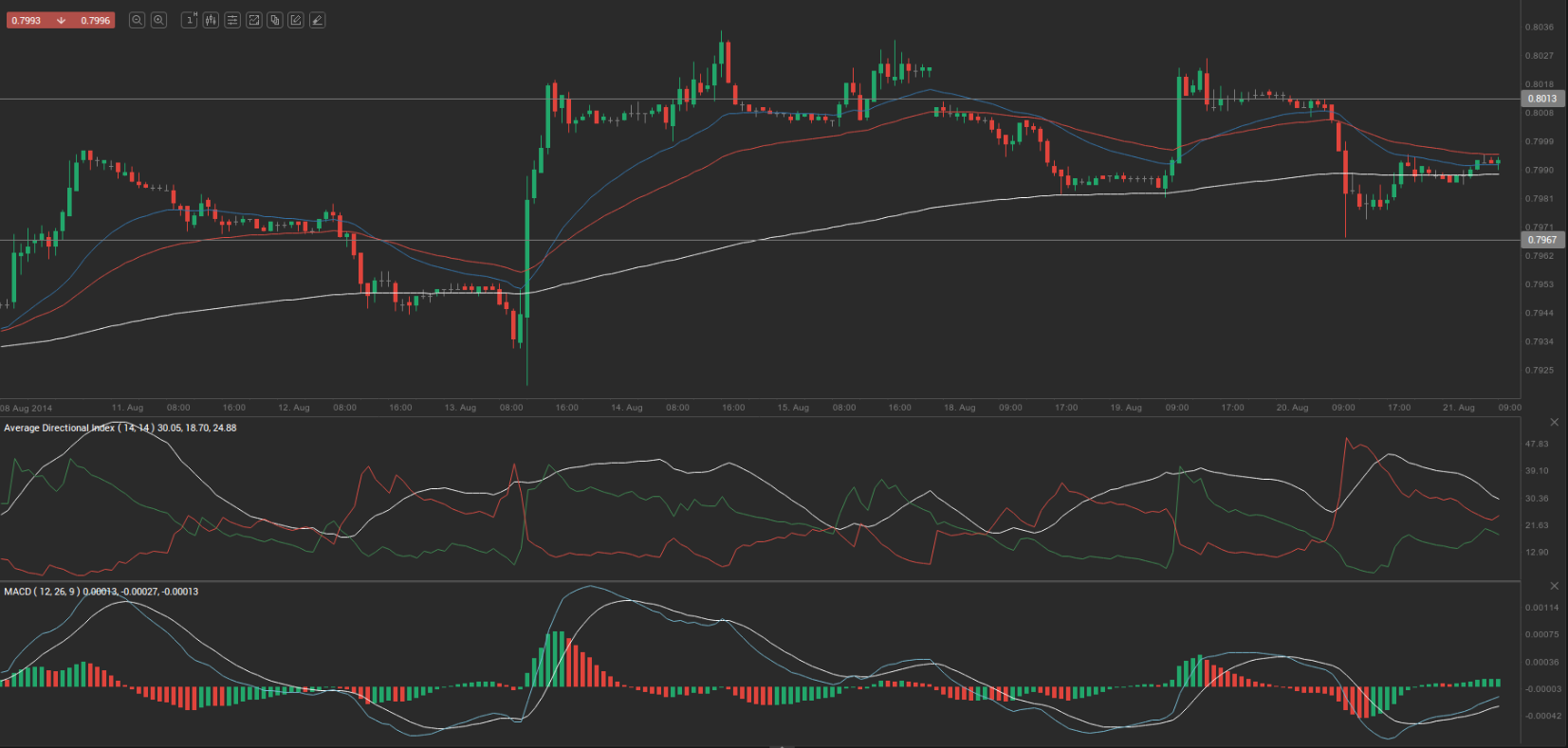The image size is (1568, 748).
Task: Open the indicator settings sliders icon
Action: [x=232, y=20]
